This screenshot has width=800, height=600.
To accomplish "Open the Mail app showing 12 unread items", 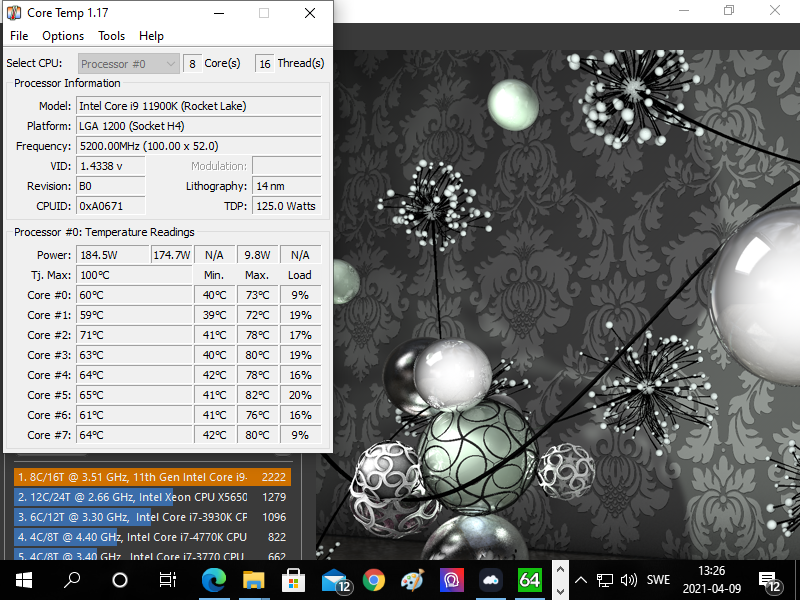I will pos(334,579).
